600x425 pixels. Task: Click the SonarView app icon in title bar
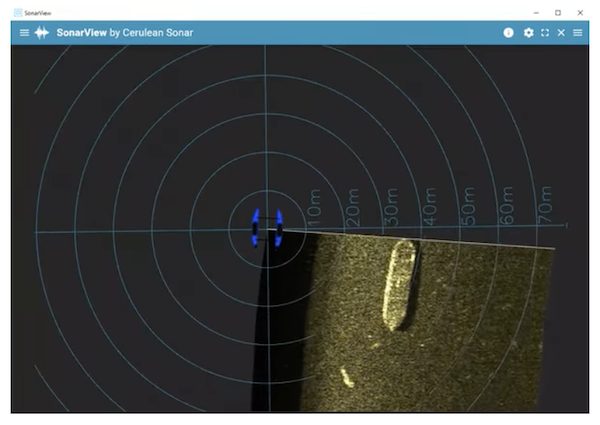point(16,11)
